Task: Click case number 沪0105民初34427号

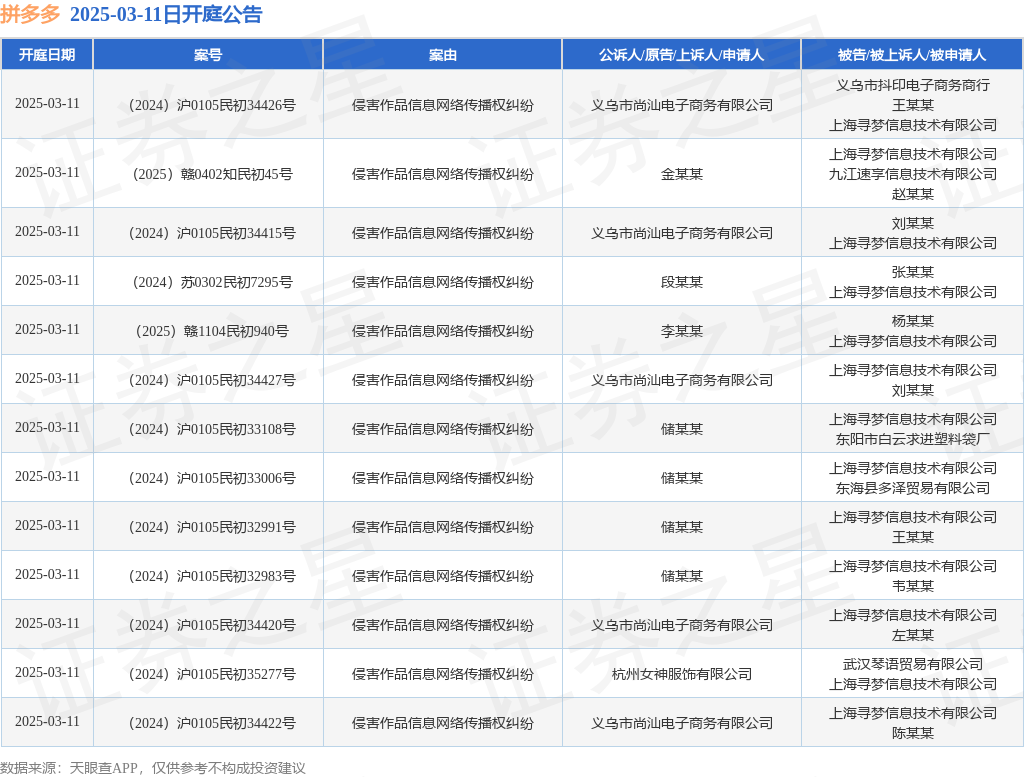Action: [x=212, y=380]
